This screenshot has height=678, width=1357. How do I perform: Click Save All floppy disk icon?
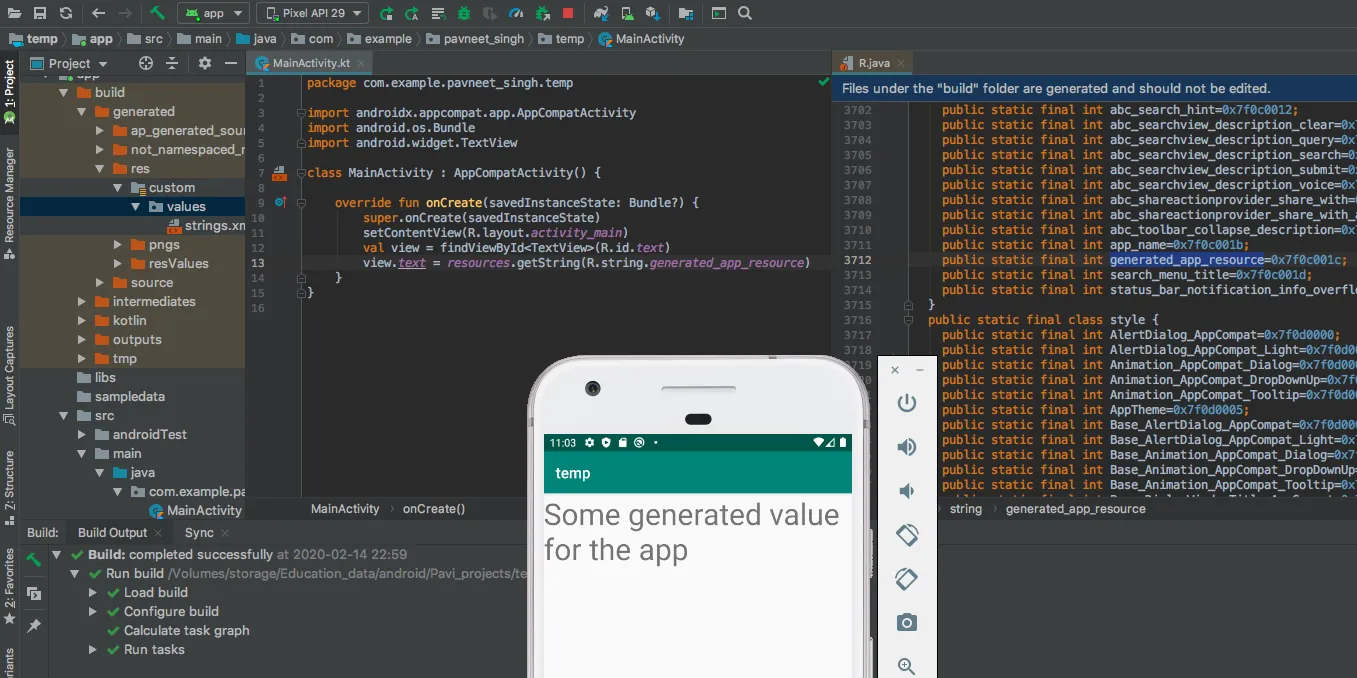tap(39, 13)
